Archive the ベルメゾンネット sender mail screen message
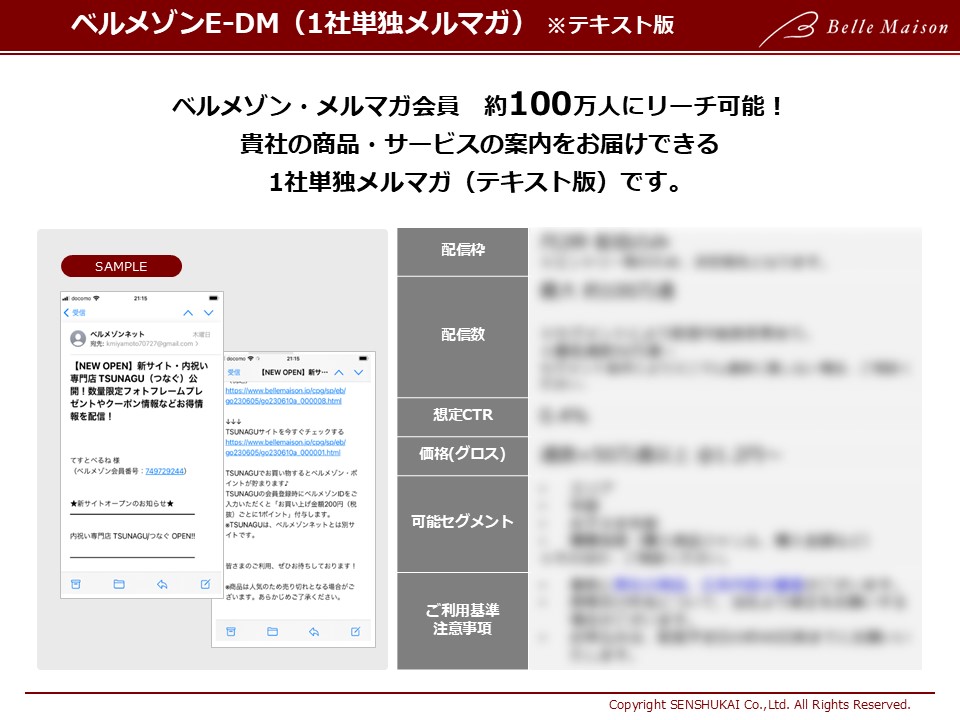The height and width of the screenshot is (720, 960). click(x=76, y=584)
